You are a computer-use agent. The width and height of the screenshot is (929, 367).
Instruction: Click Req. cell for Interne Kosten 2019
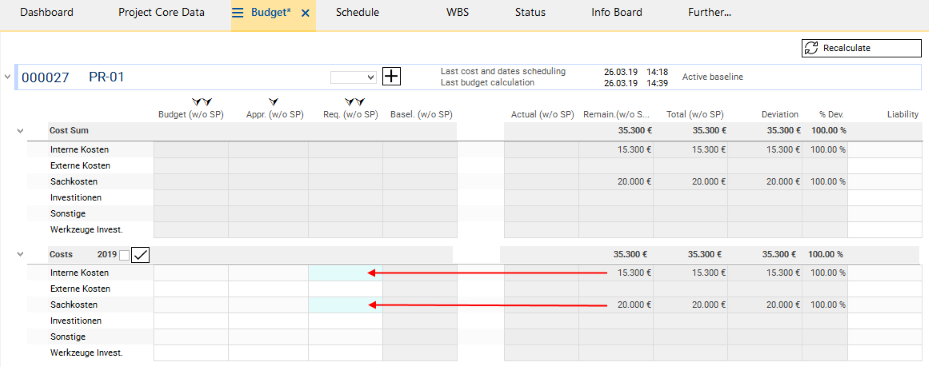(345, 273)
